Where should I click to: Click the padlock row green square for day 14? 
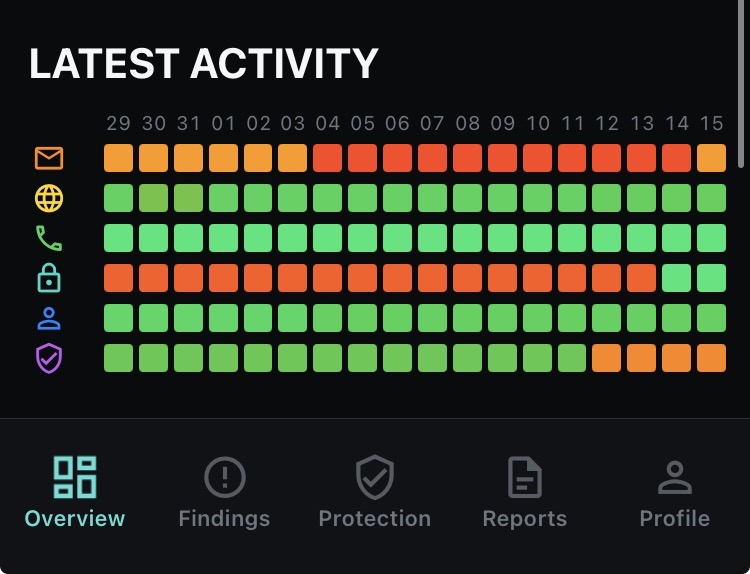[676, 278]
